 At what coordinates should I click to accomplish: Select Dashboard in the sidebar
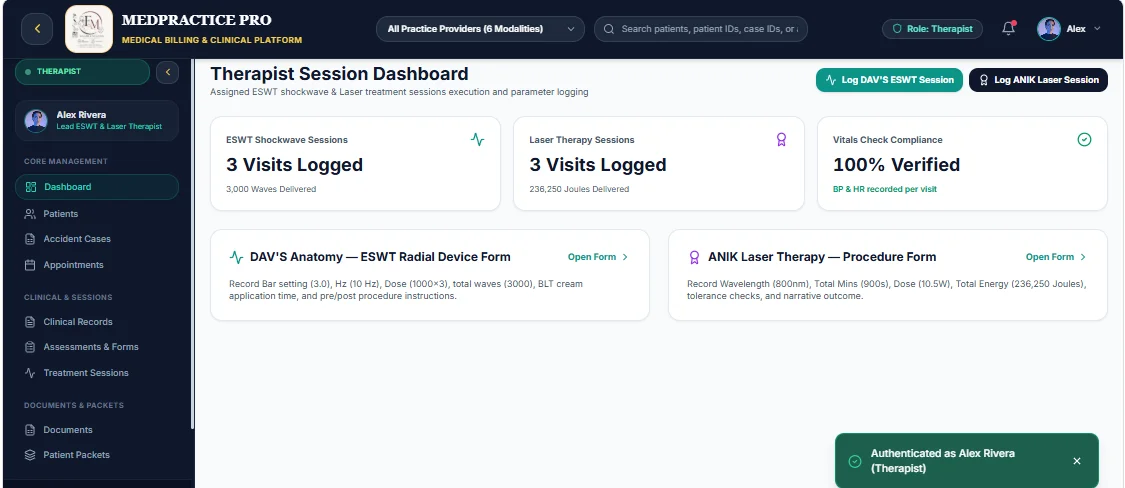tap(97, 187)
